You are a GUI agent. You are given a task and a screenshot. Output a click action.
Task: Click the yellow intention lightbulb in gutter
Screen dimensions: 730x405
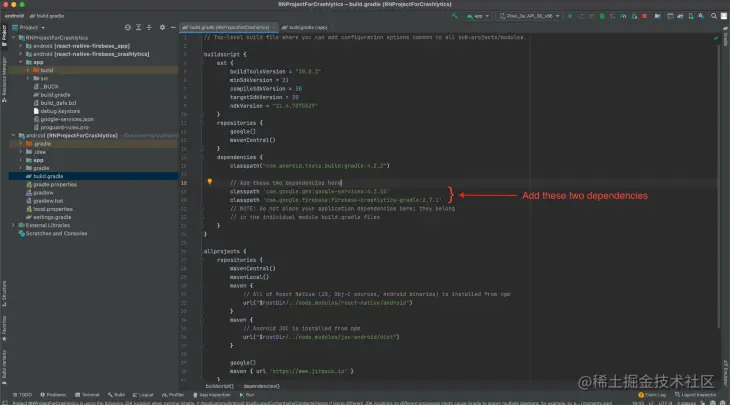tap(210, 181)
